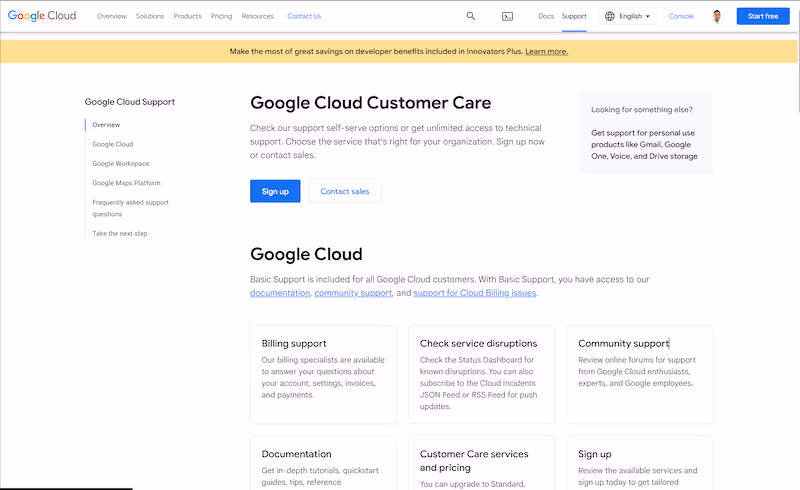Click the Start free button
Image resolution: width=800 pixels, height=490 pixels.
[x=763, y=16]
